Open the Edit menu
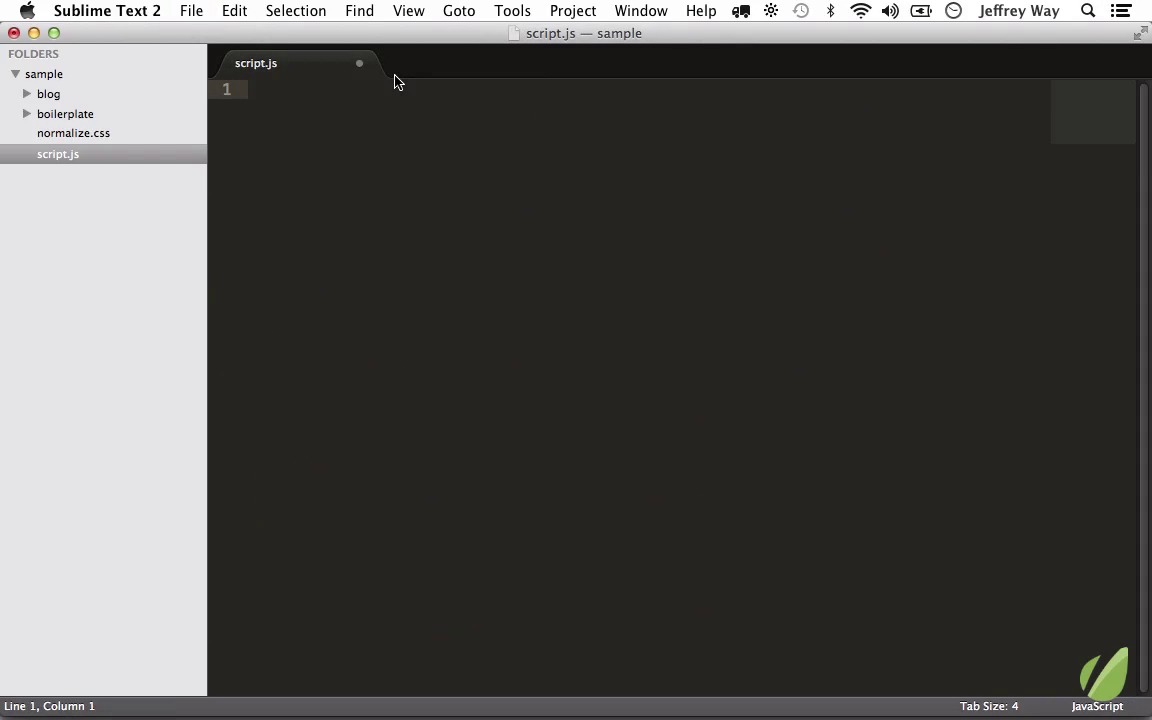 coord(234,11)
